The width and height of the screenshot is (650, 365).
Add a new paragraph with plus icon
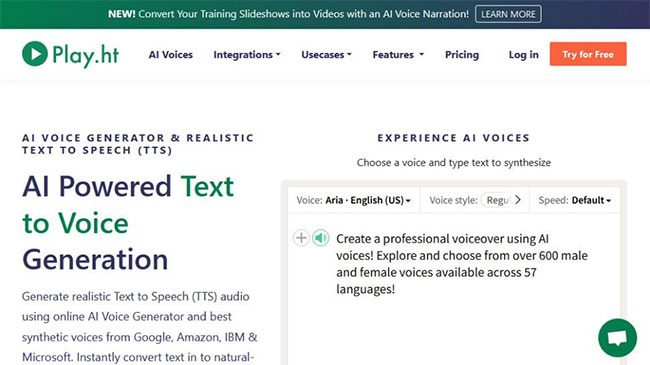pyautogui.click(x=301, y=238)
